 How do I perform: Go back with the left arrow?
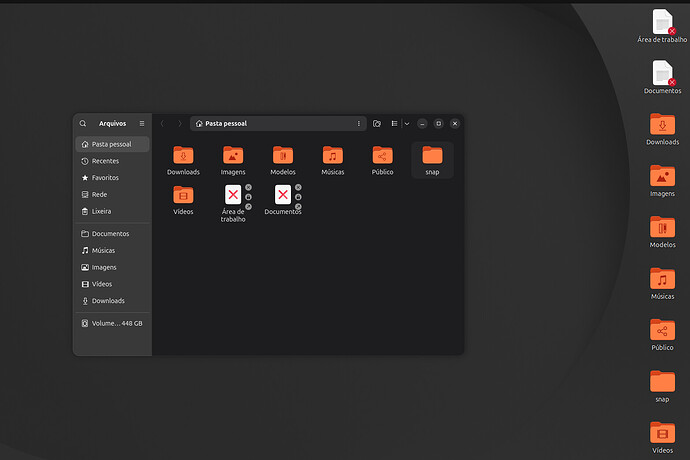162,124
